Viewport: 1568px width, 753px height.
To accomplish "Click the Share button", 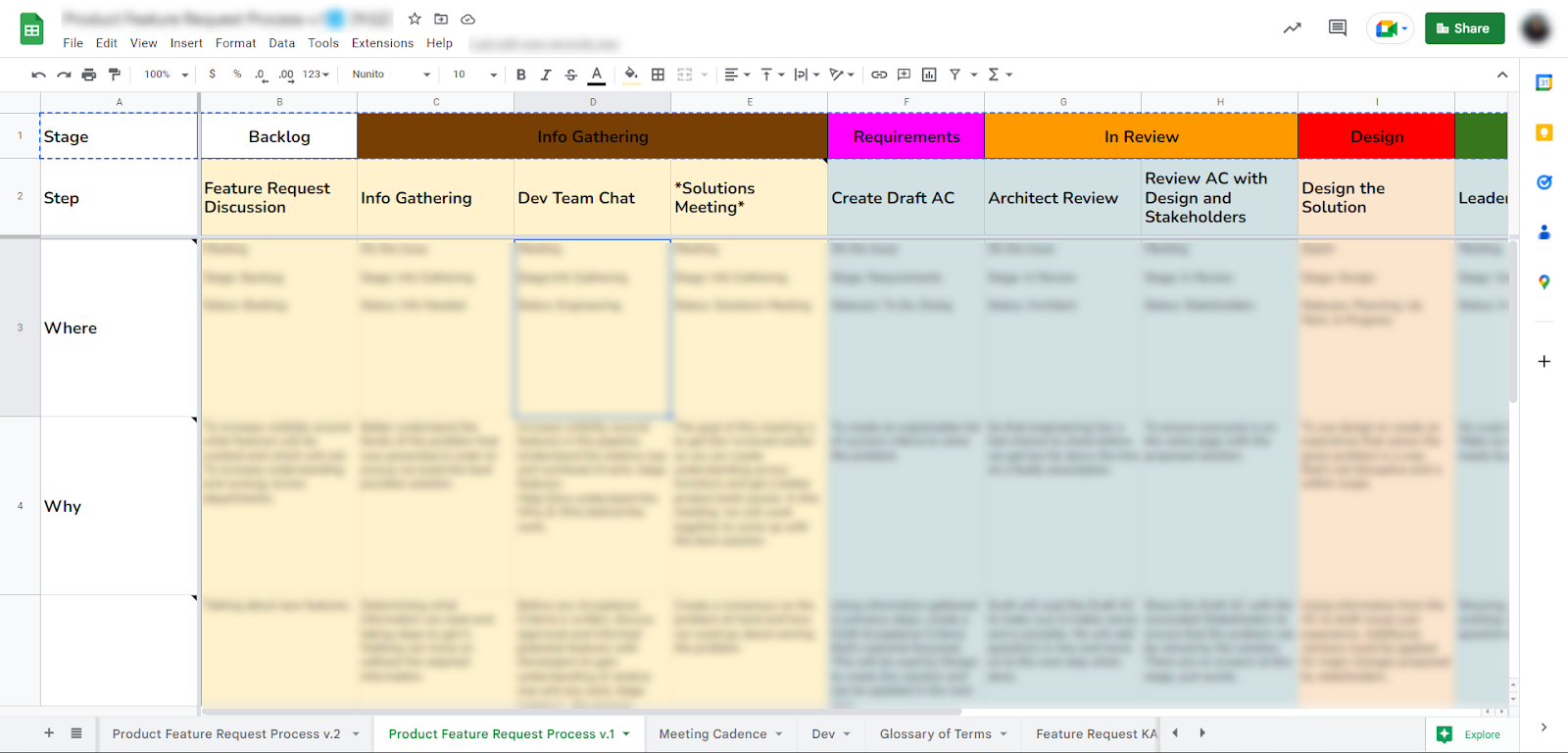I will tap(1464, 28).
